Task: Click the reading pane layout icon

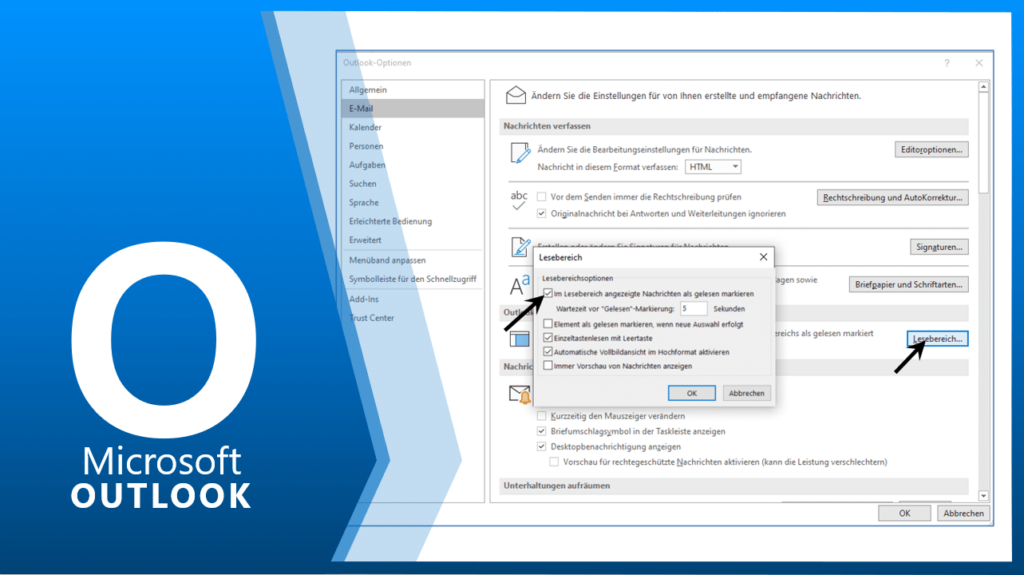Action: tap(520, 338)
